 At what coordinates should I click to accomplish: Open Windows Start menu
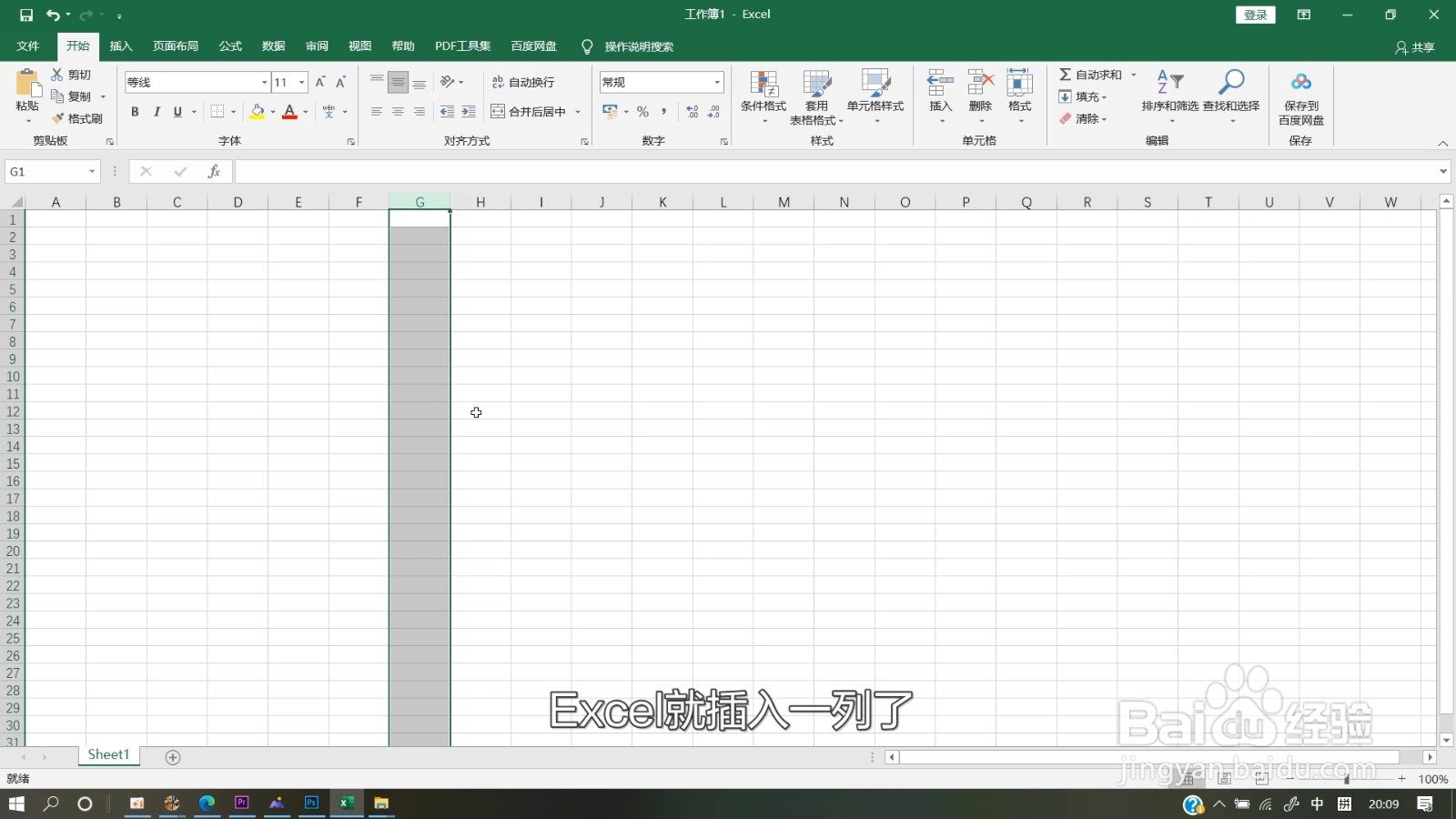coord(16,804)
